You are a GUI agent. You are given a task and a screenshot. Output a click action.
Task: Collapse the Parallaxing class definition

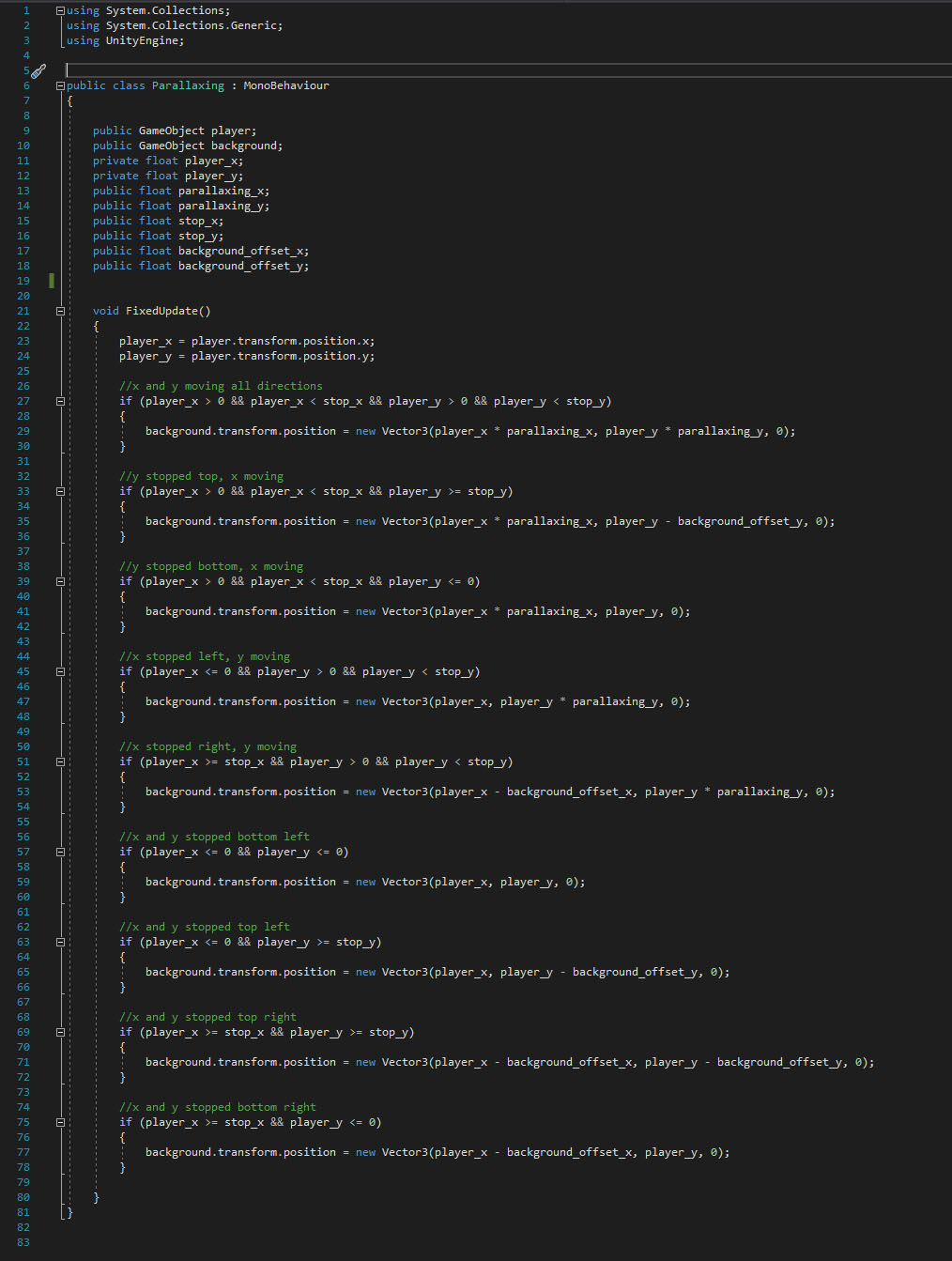pyautogui.click(x=60, y=85)
